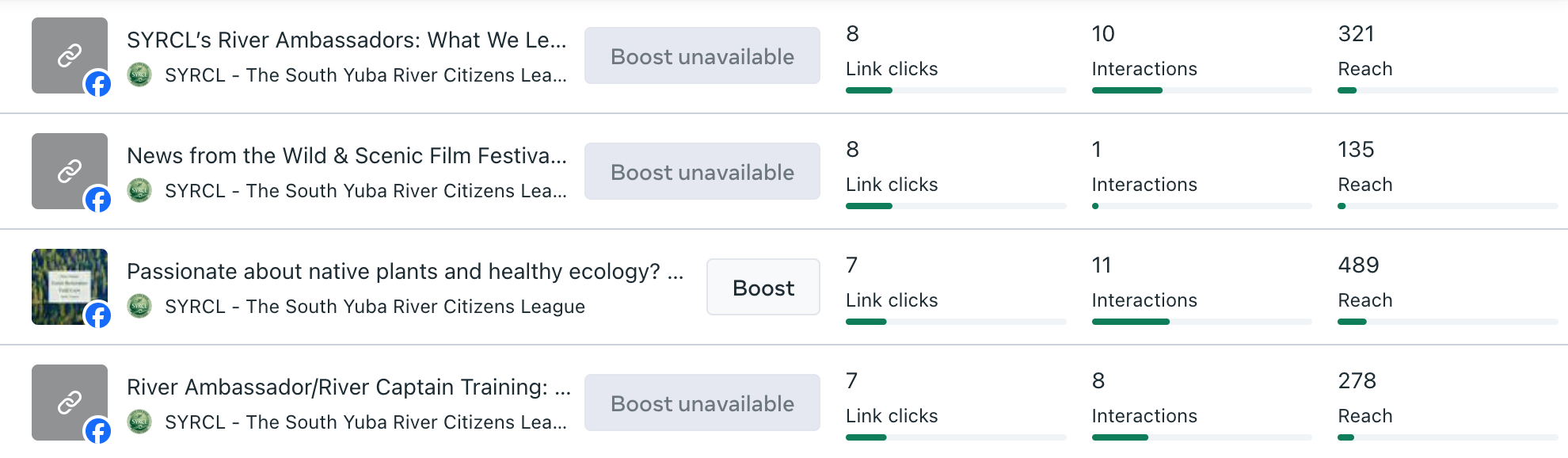The width and height of the screenshot is (1568, 458).
Task: Click Boost unavailable on River Captain Training post
Action: click(702, 403)
